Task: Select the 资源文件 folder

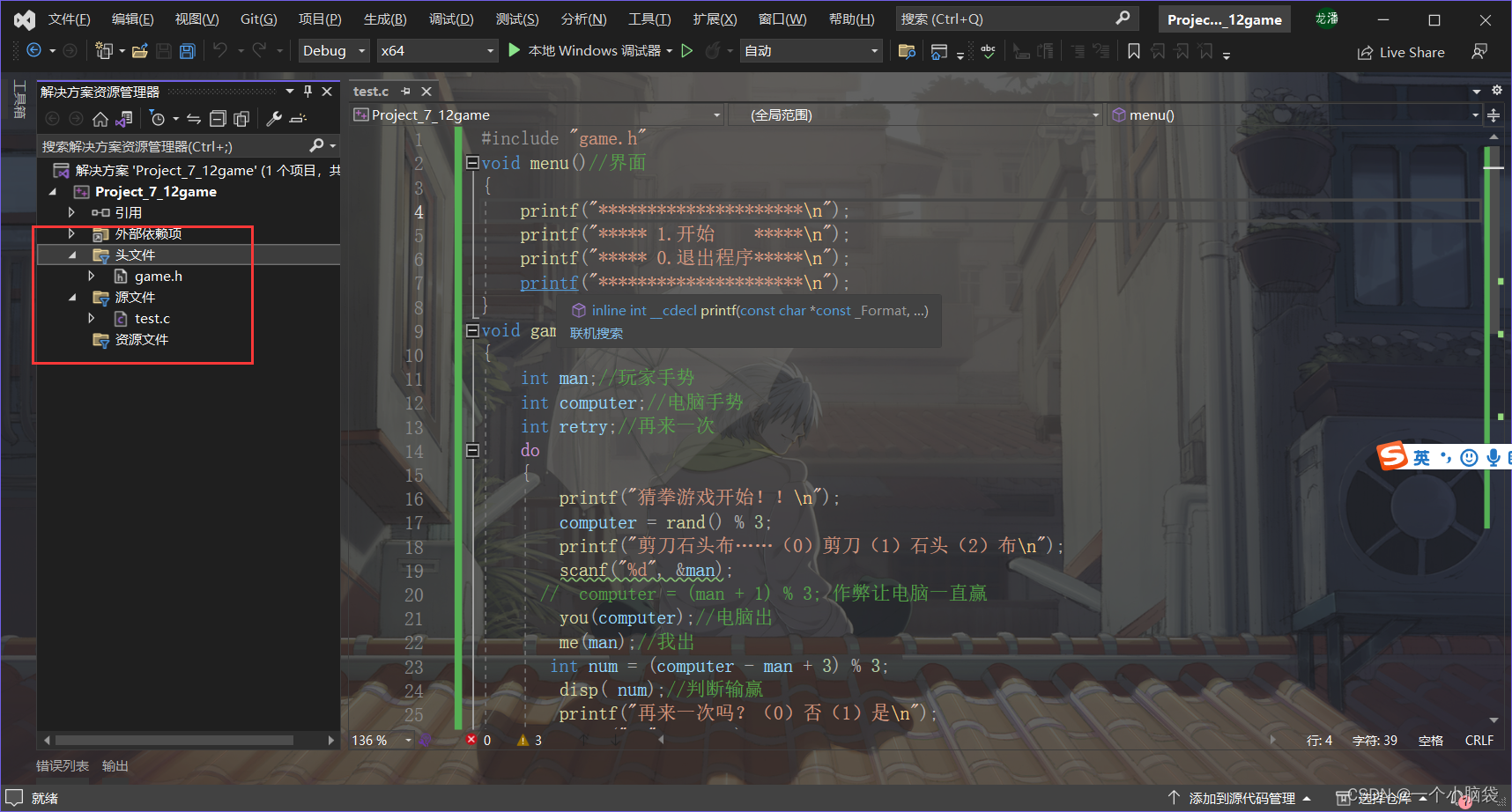Action: click(141, 340)
